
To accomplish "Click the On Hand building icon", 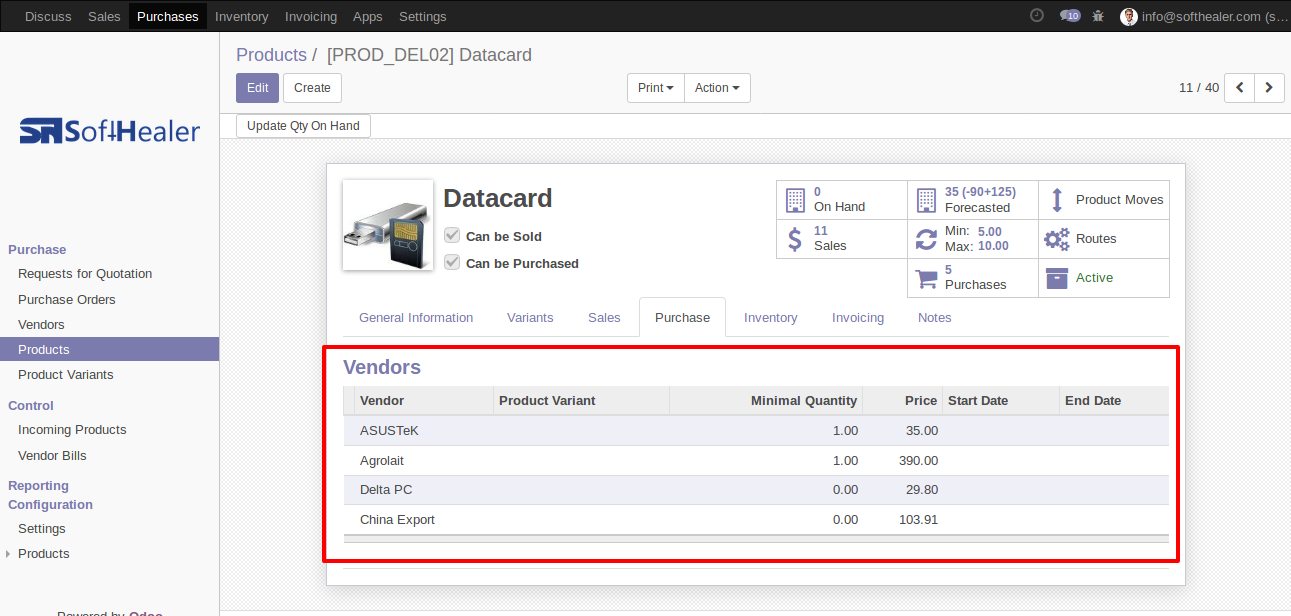I will 795,200.
